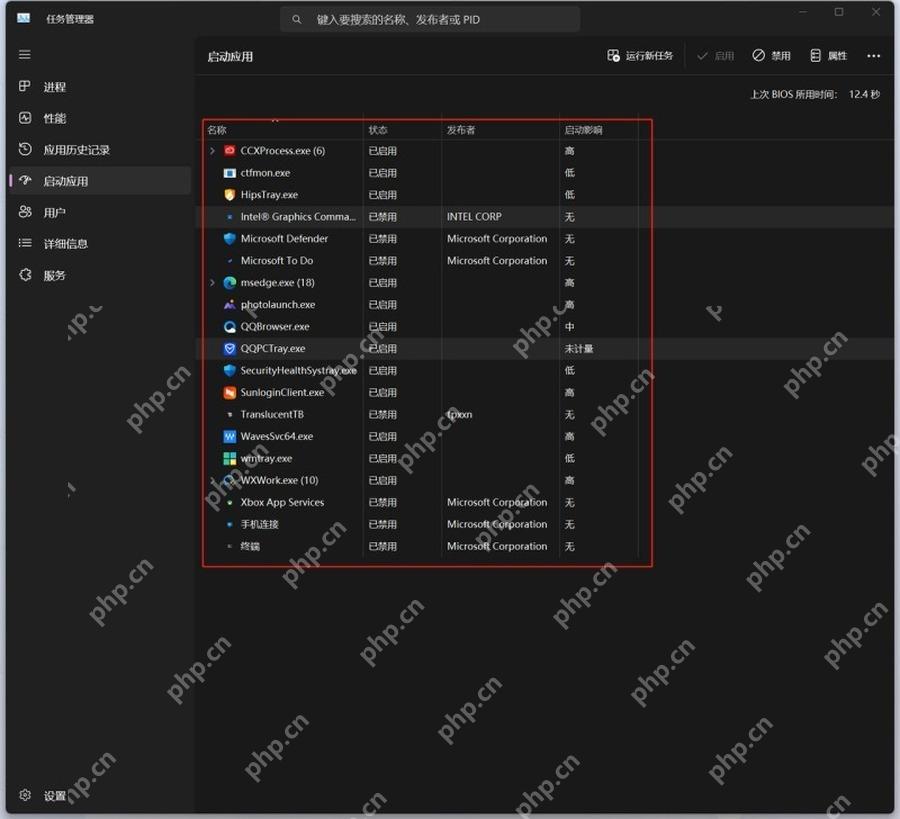Click the msedge.exe Edge icon
Viewport: 900px width, 819px height.
click(x=230, y=282)
